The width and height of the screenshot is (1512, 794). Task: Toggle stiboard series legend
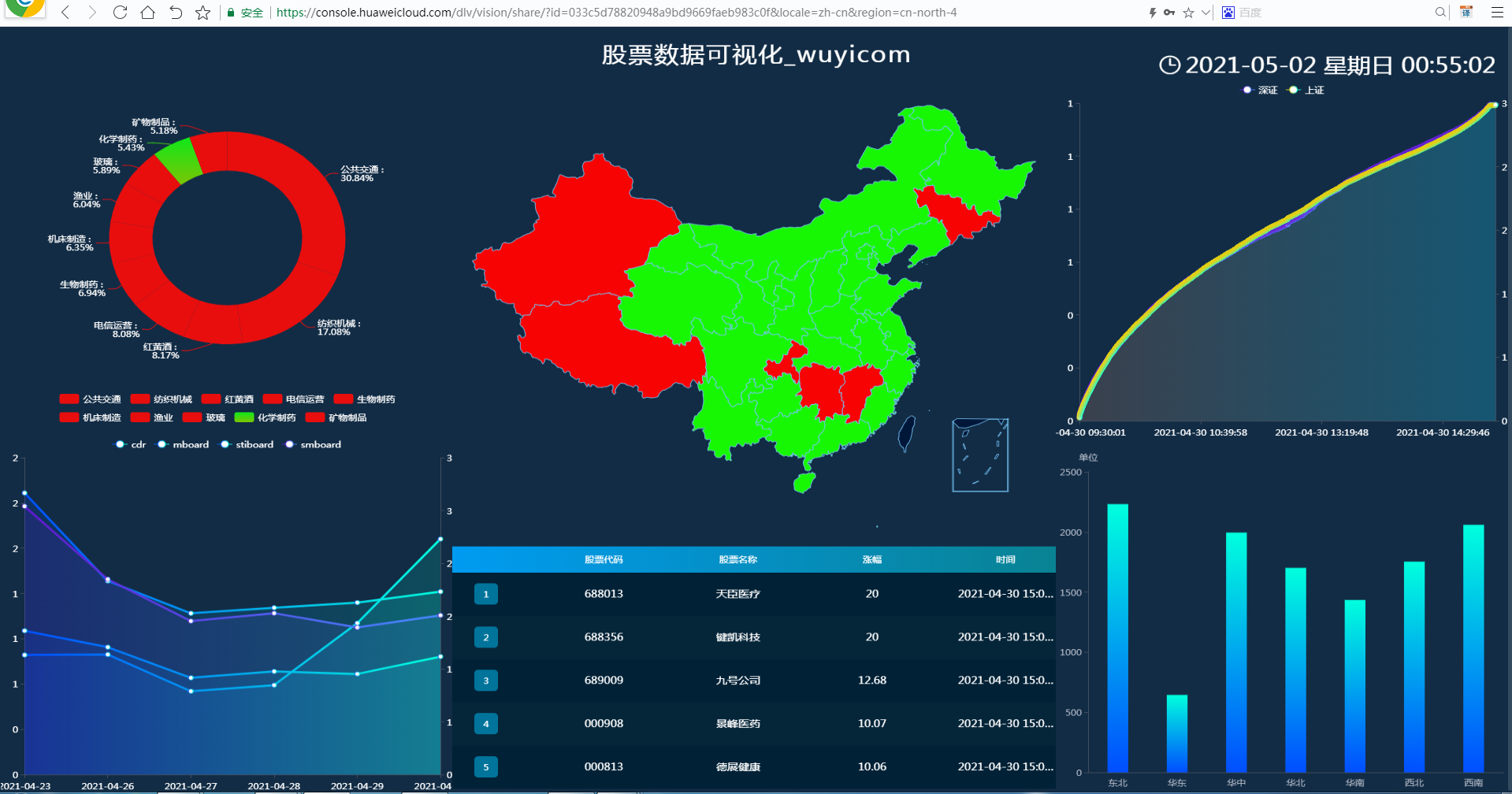click(247, 444)
